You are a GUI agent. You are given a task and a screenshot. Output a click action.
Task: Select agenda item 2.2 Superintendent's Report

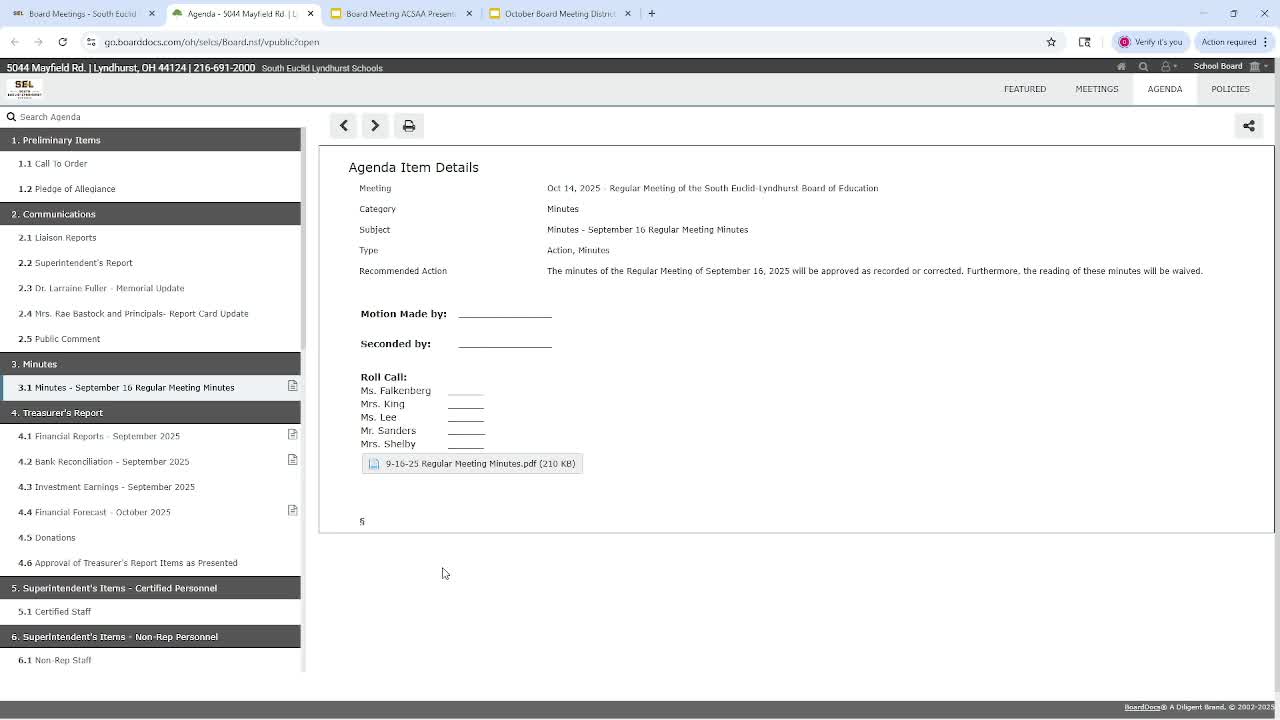[x=150, y=263]
